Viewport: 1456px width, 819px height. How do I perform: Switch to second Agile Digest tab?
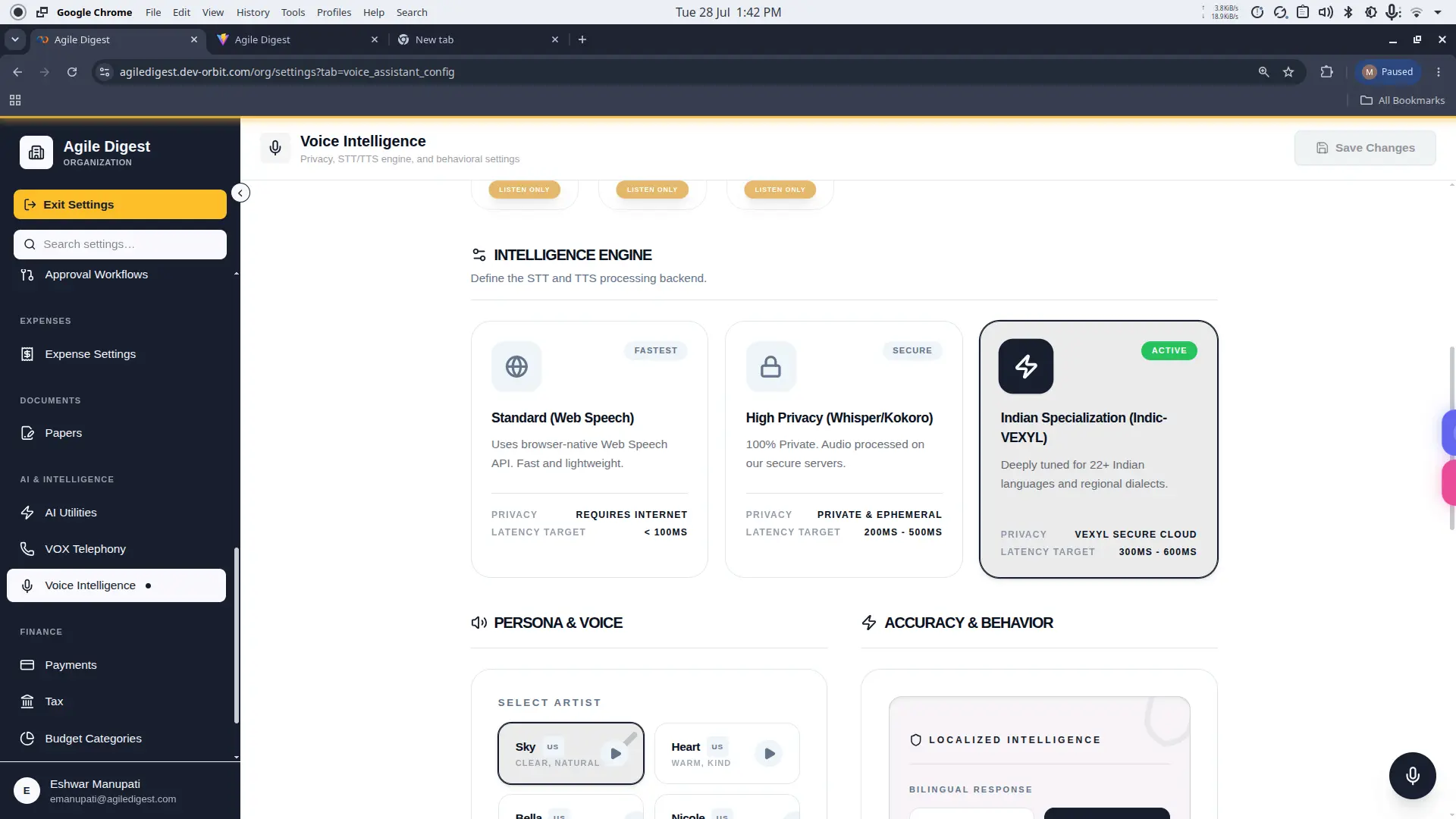(297, 39)
